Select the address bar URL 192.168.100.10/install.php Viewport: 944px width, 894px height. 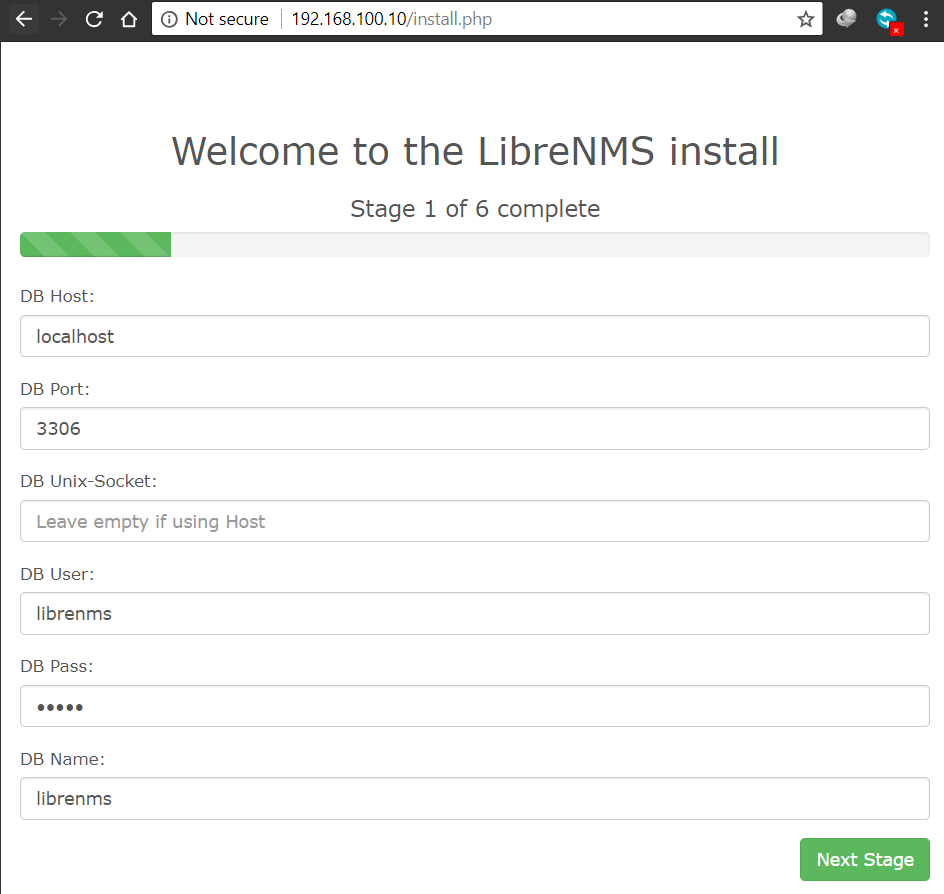tap(392, 19)
